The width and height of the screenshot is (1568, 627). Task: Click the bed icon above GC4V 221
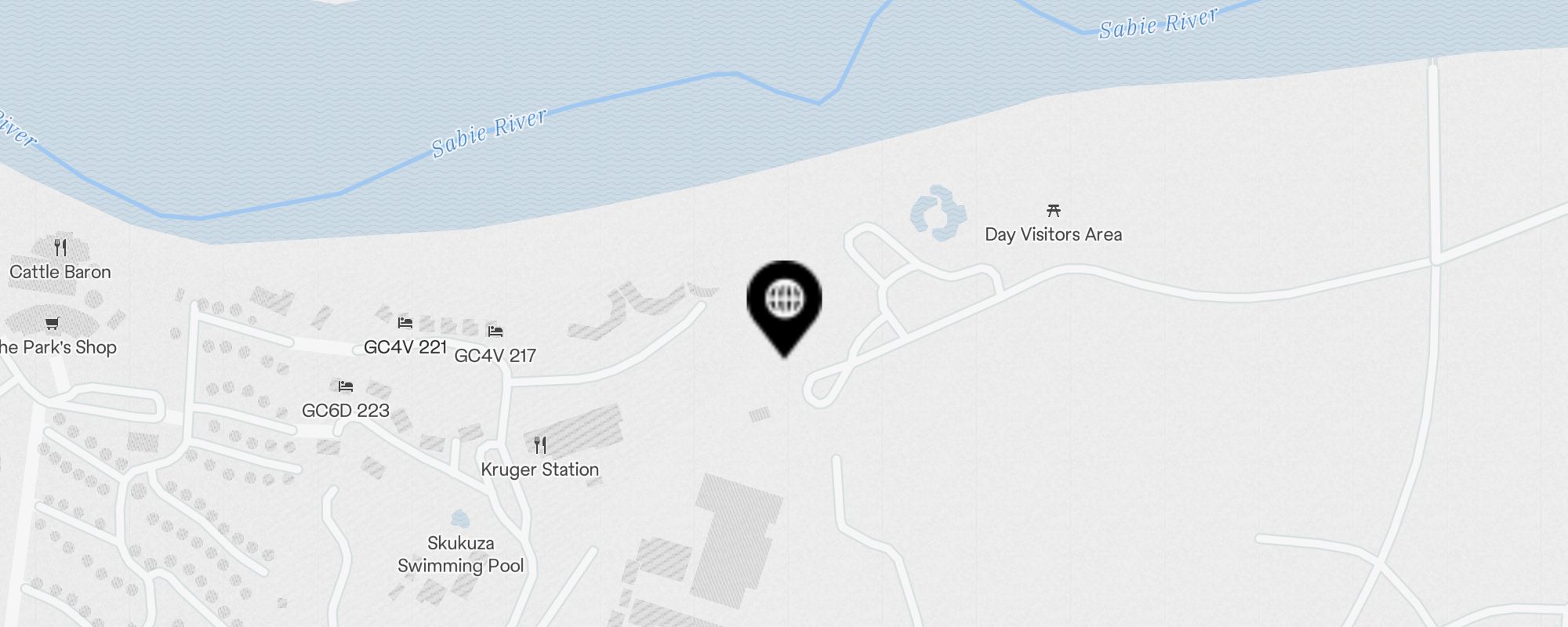tap(405, 322)
